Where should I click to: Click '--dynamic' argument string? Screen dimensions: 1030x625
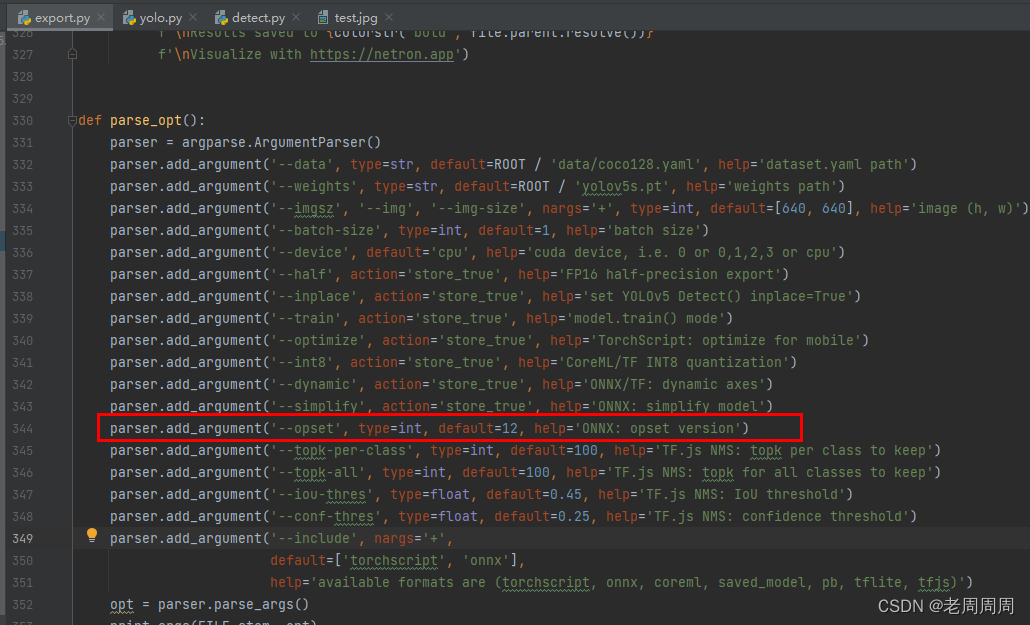click(314, 384)
